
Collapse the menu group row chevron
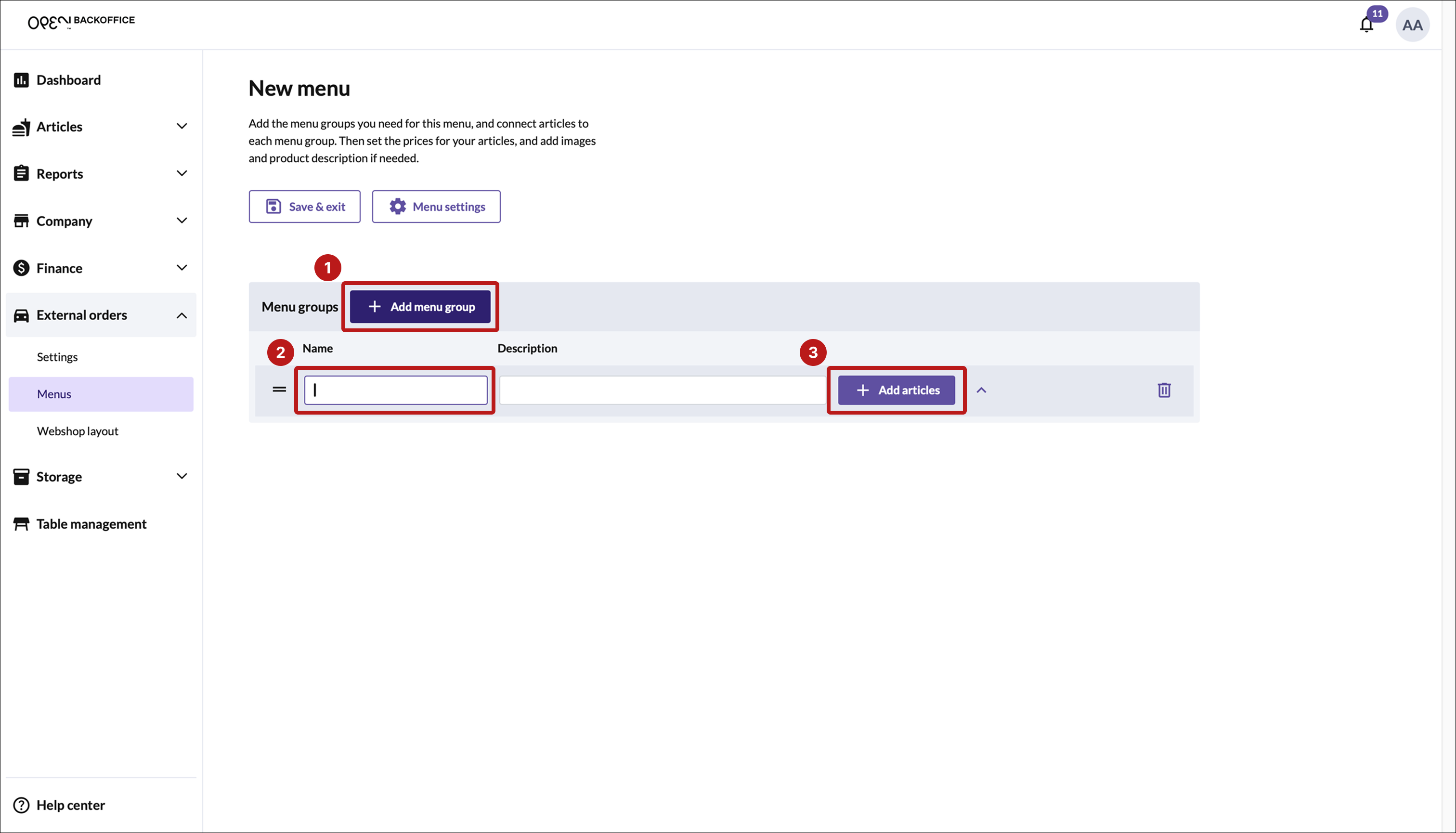tap(981, 390)
